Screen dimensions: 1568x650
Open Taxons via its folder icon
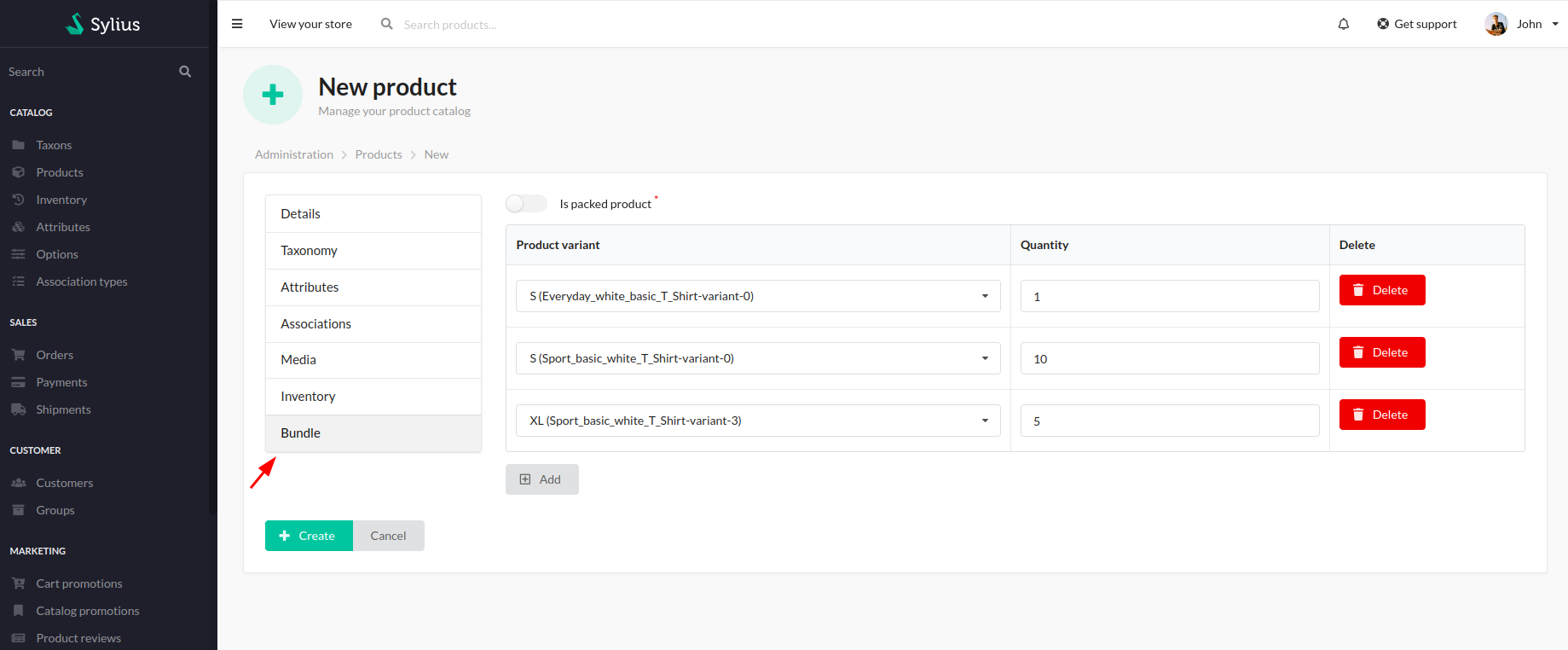coord(18,145)
